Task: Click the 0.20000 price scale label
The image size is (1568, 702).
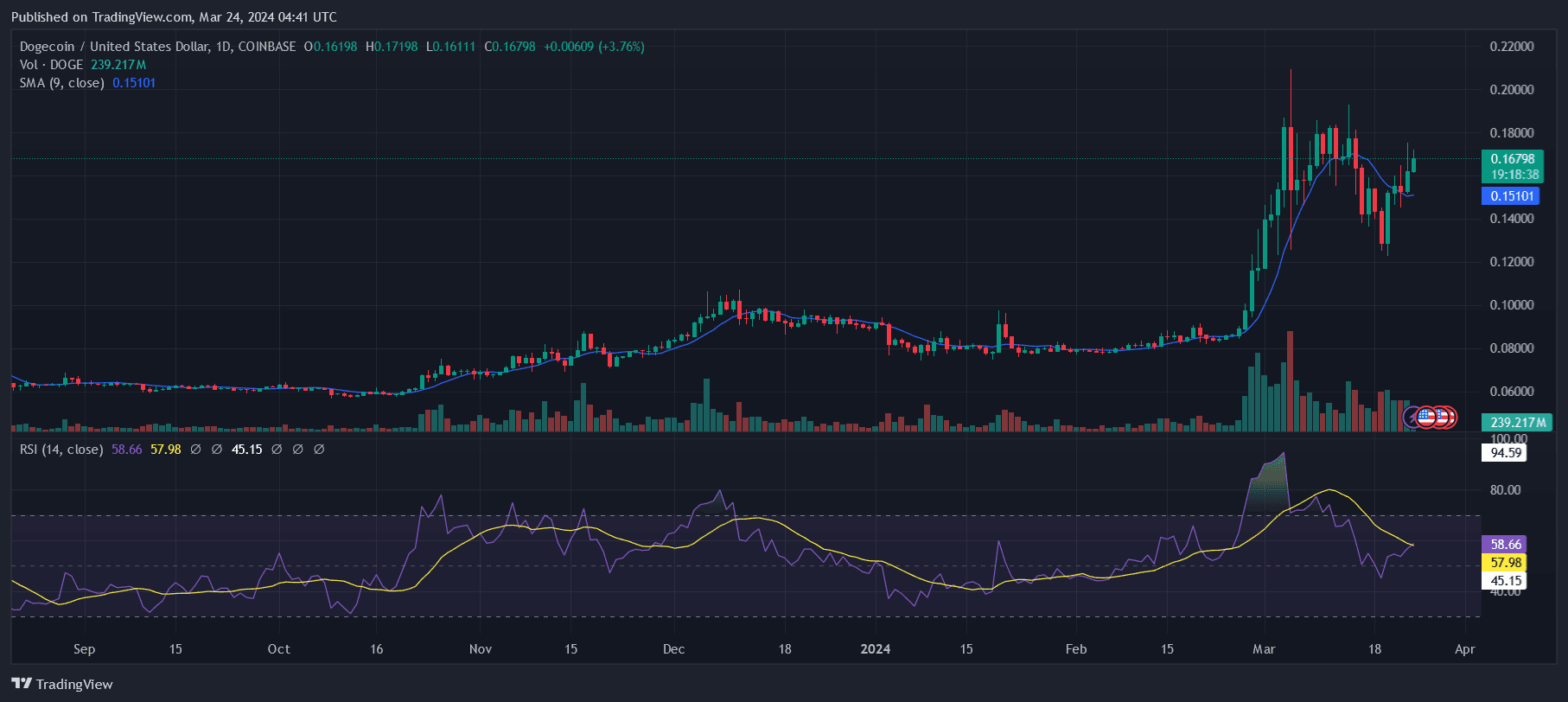Action: pyautogui.click(x=1511, y=90)
